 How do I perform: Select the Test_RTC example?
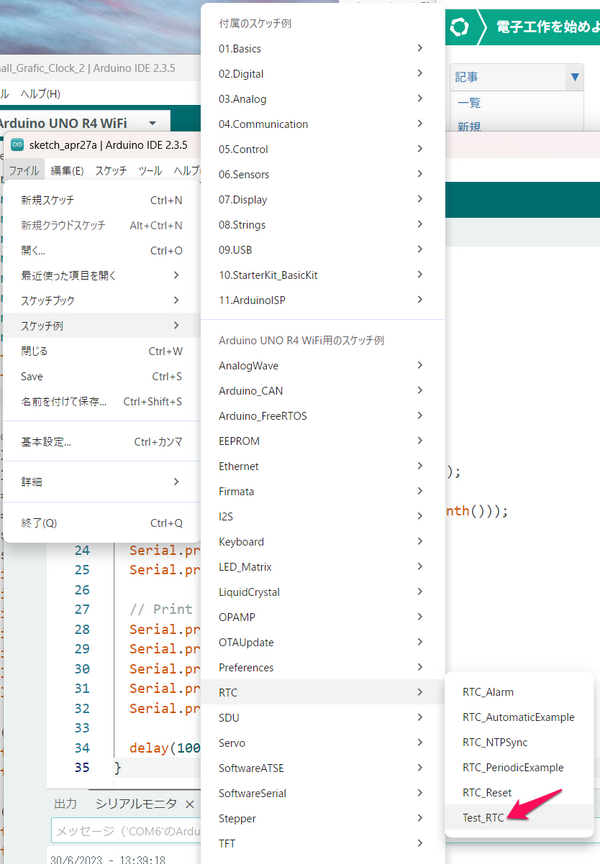pos(518,818)
